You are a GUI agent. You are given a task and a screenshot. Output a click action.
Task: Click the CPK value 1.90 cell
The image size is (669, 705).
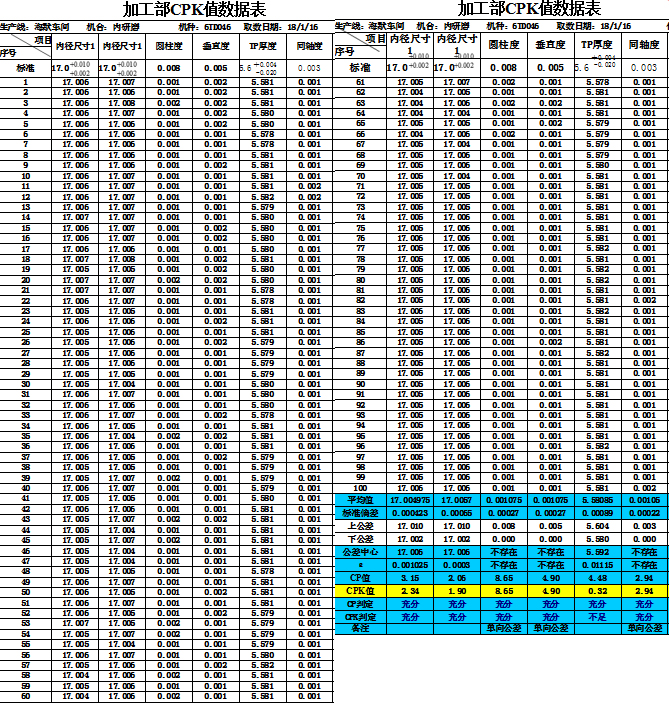[x=457, y=591]
